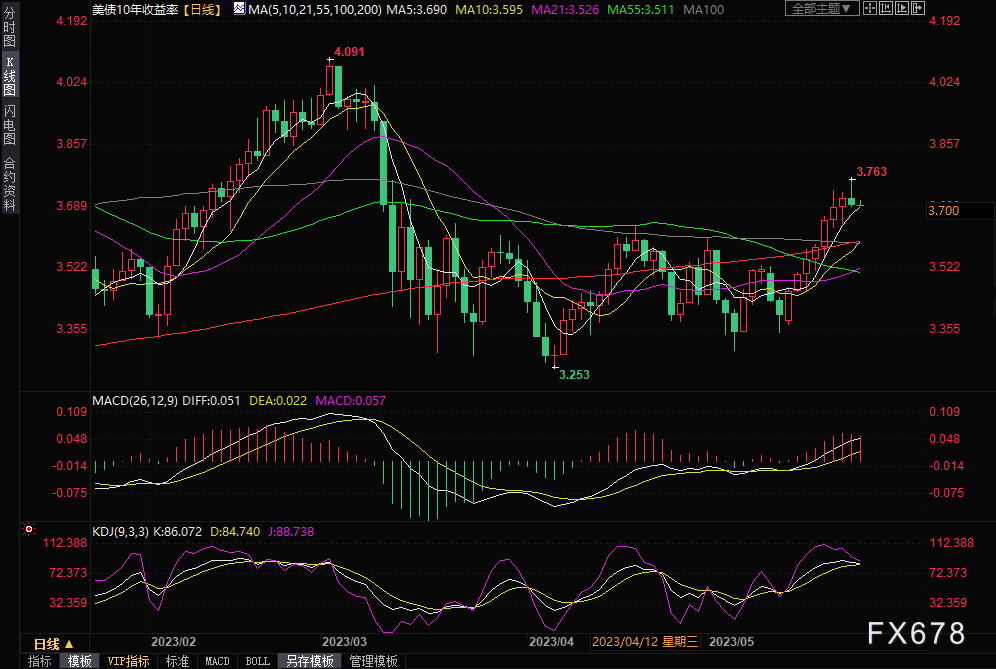The width and height of the screenshot is (996, 669).
Task: Open 管理模板 template manager
Action: click(x=373, y=661)
